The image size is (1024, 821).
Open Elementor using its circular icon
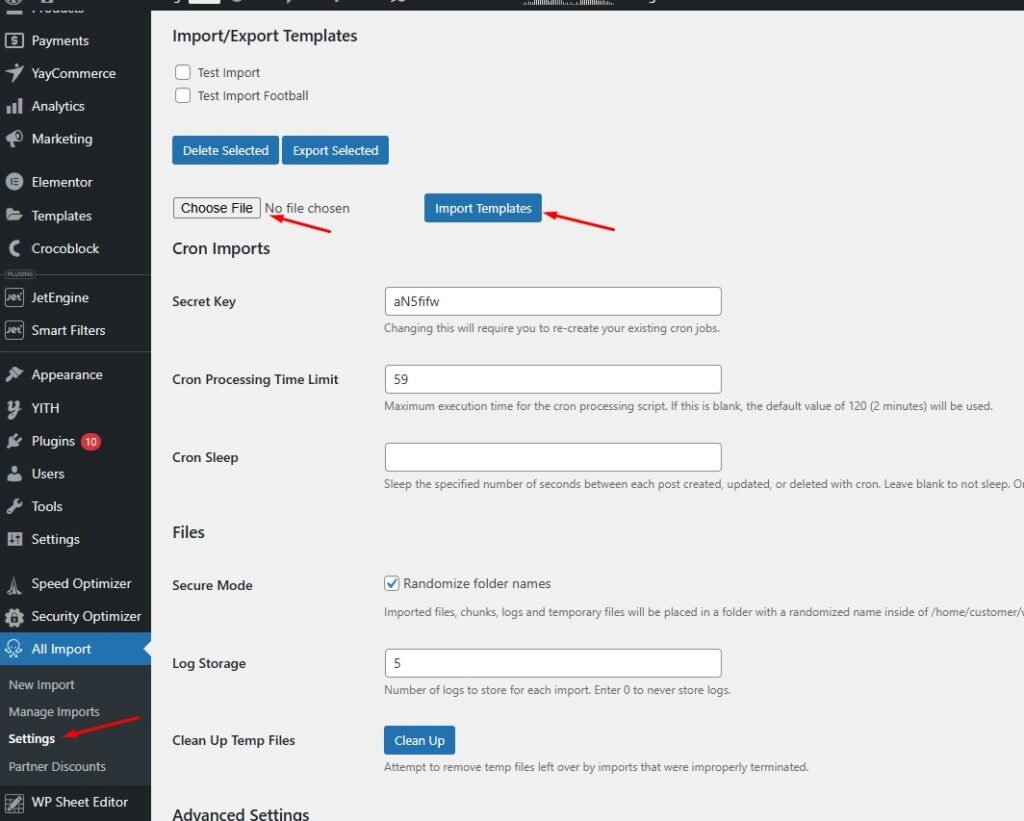tap(14, 182)
